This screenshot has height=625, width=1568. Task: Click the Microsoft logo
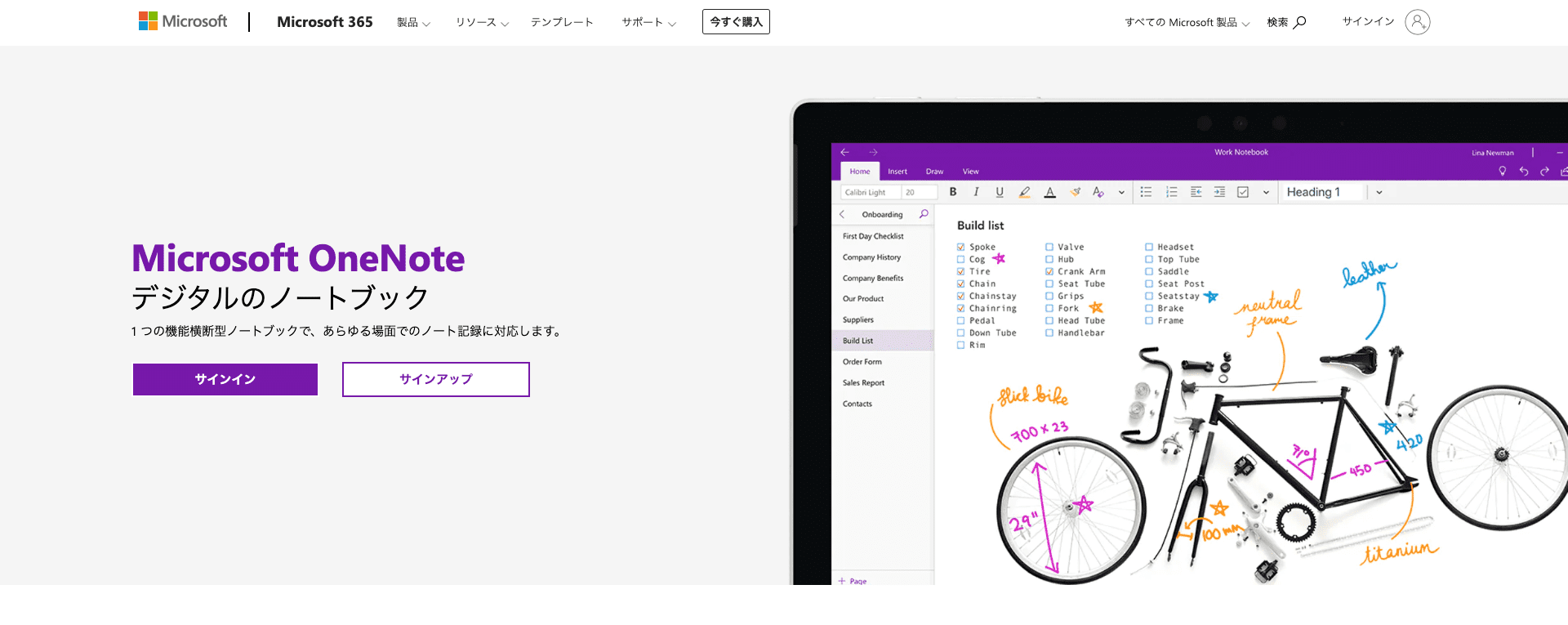[183, 21]
